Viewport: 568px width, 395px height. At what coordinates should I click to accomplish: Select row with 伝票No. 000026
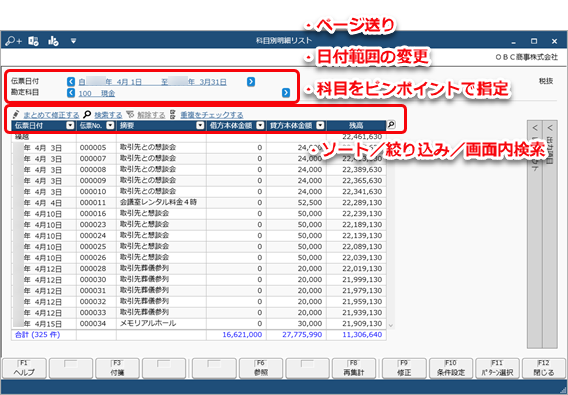click(x=199, y=258)
